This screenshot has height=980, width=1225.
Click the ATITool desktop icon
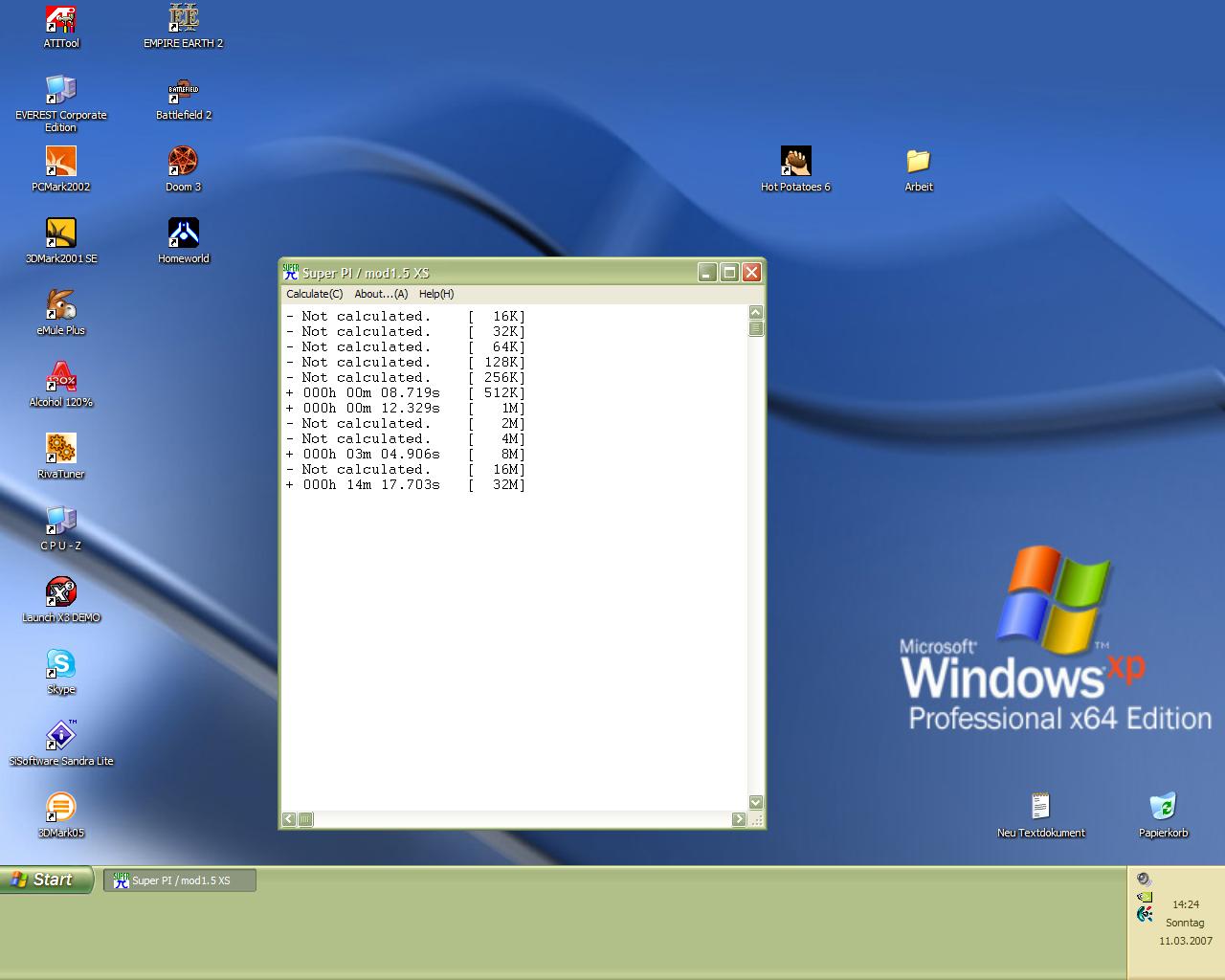click(61, 19)
